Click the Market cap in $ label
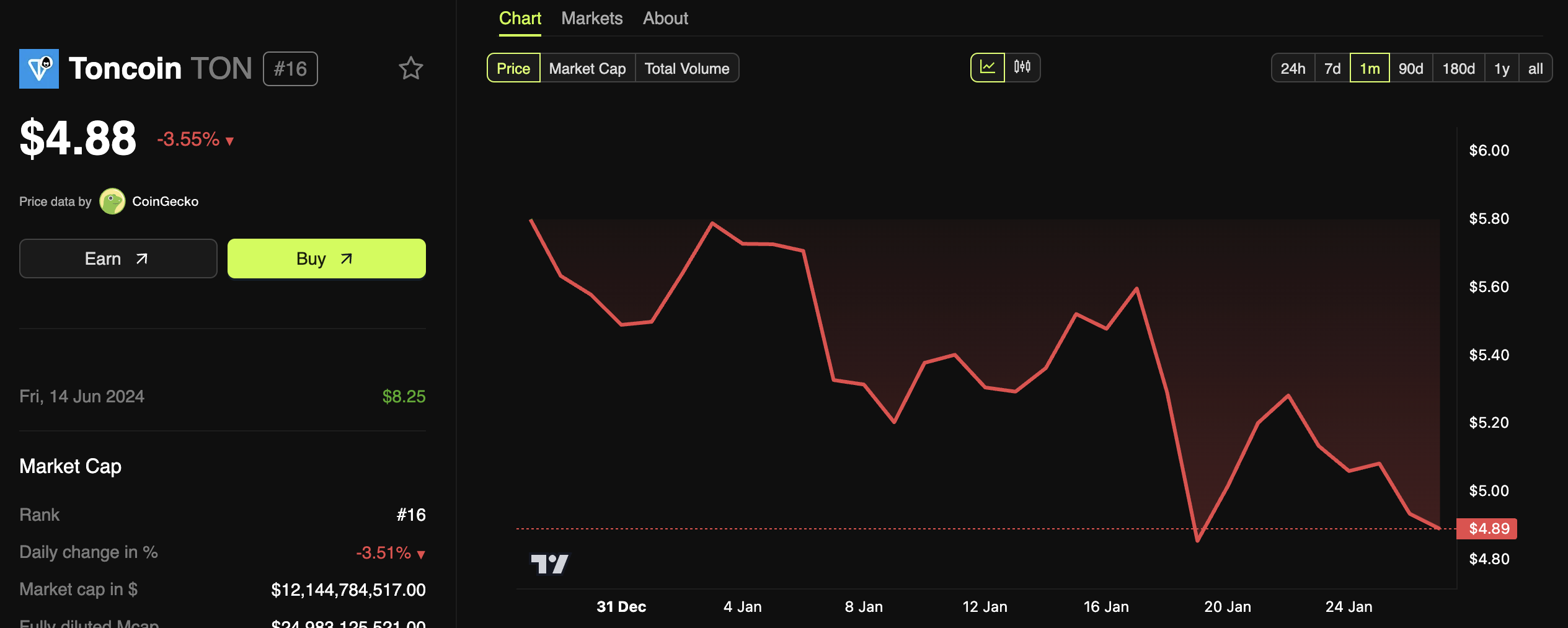 (x=79, y=590)
